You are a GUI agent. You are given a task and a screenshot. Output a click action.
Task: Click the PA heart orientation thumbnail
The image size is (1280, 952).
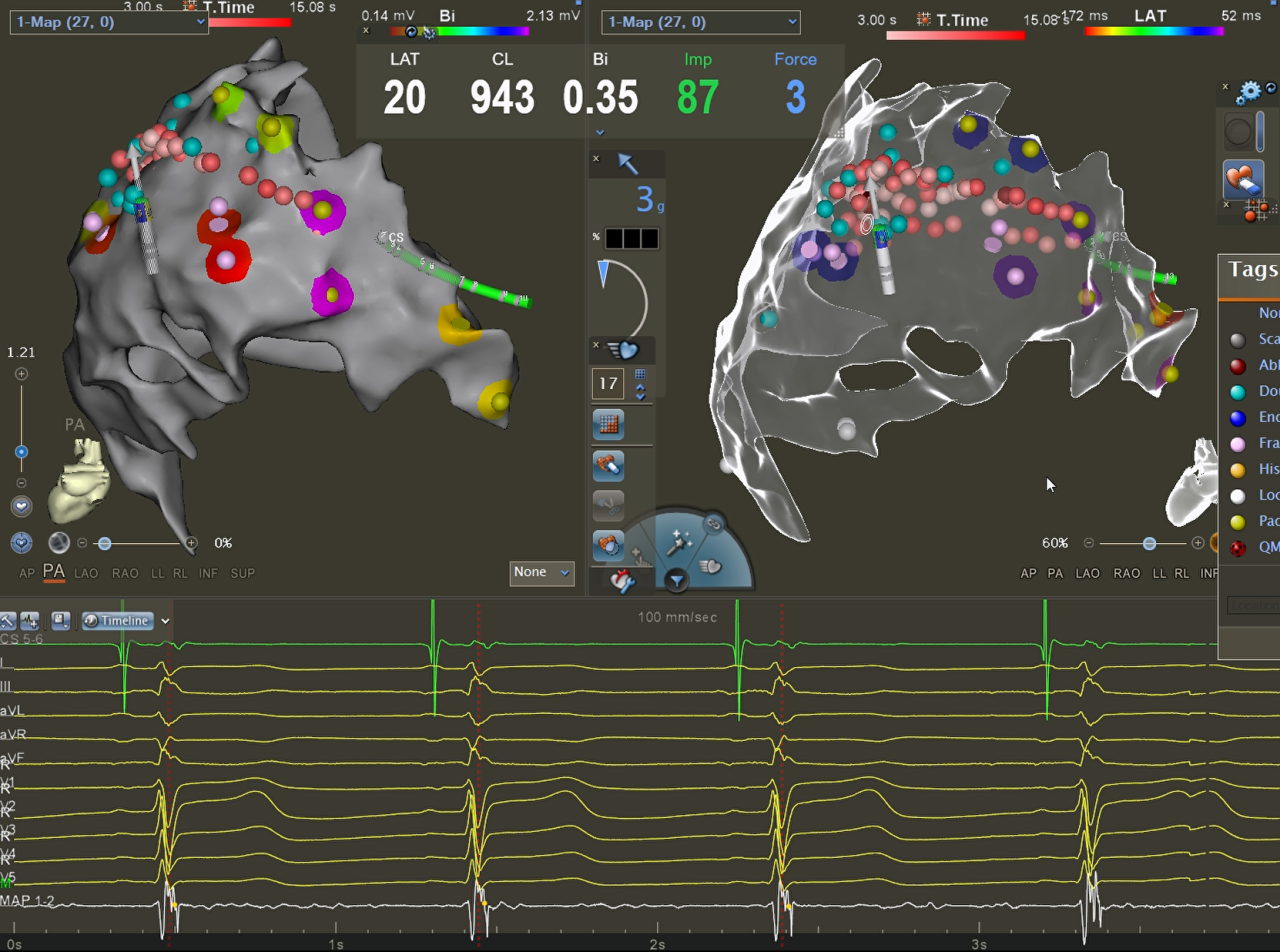pos(79,483)
